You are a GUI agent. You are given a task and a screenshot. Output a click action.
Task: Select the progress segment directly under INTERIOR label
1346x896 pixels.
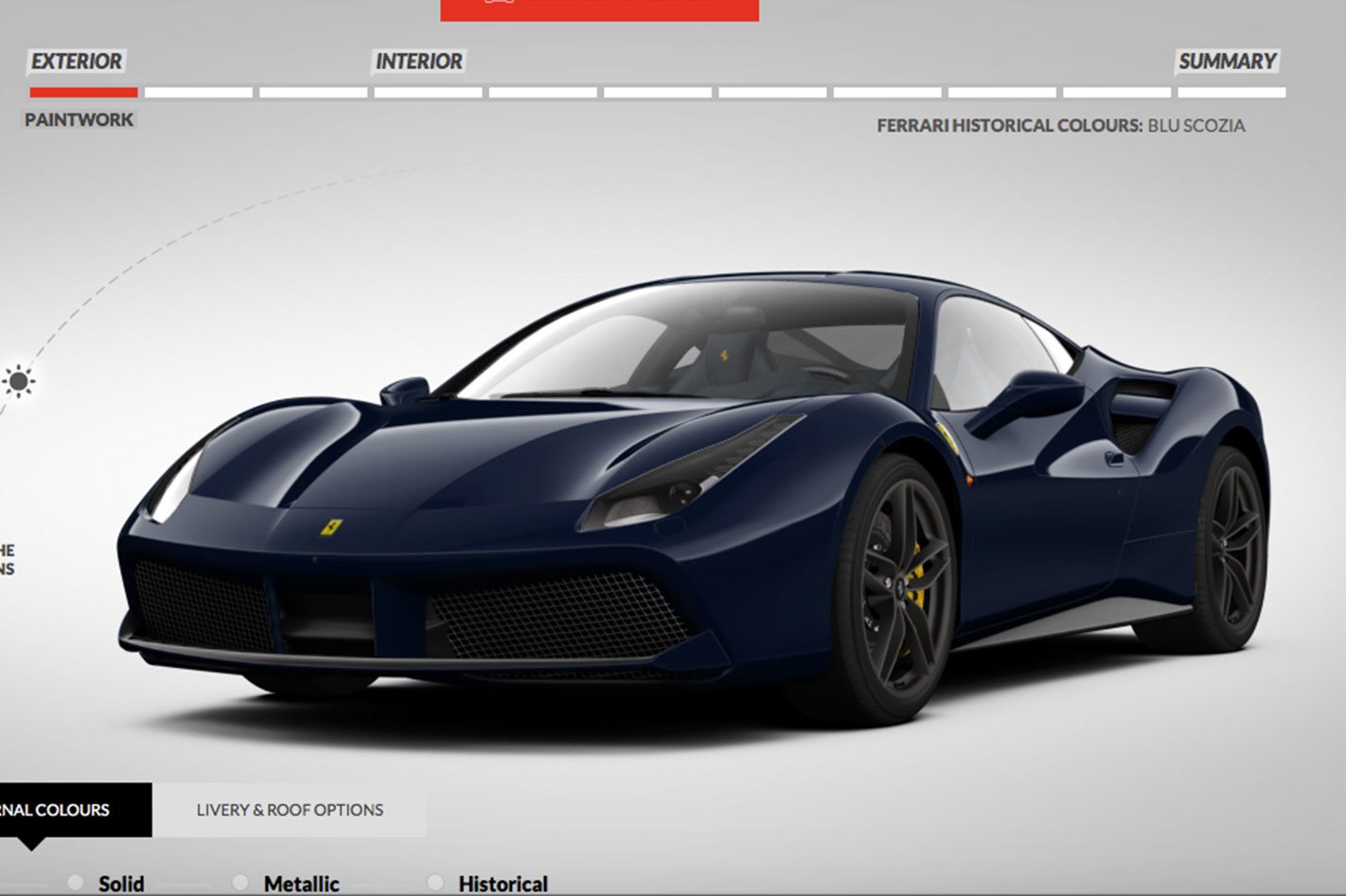pyautogui.click(x=428, y=93)
